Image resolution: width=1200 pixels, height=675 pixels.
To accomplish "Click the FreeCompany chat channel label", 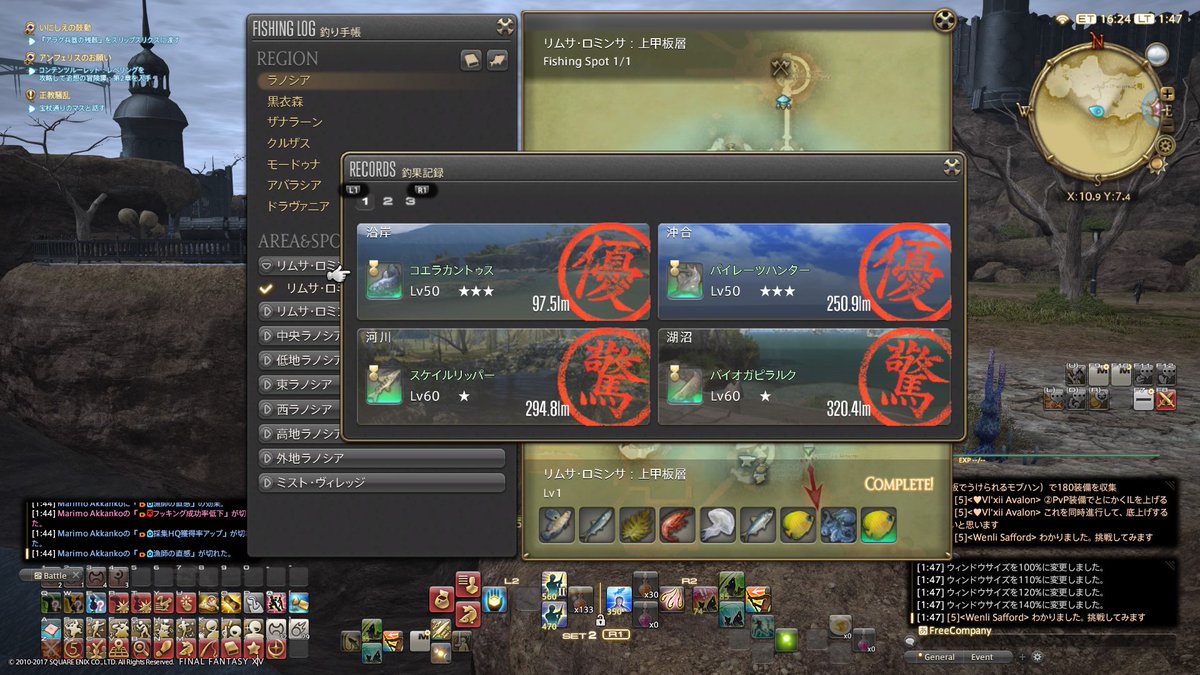I will coord(955,631).
